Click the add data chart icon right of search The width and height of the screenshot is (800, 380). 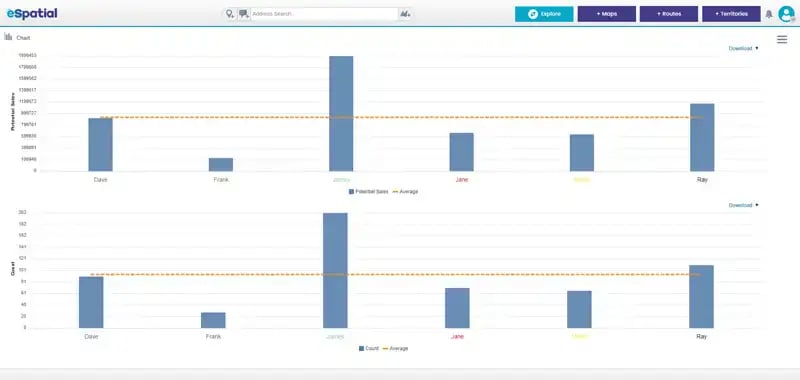405,14
